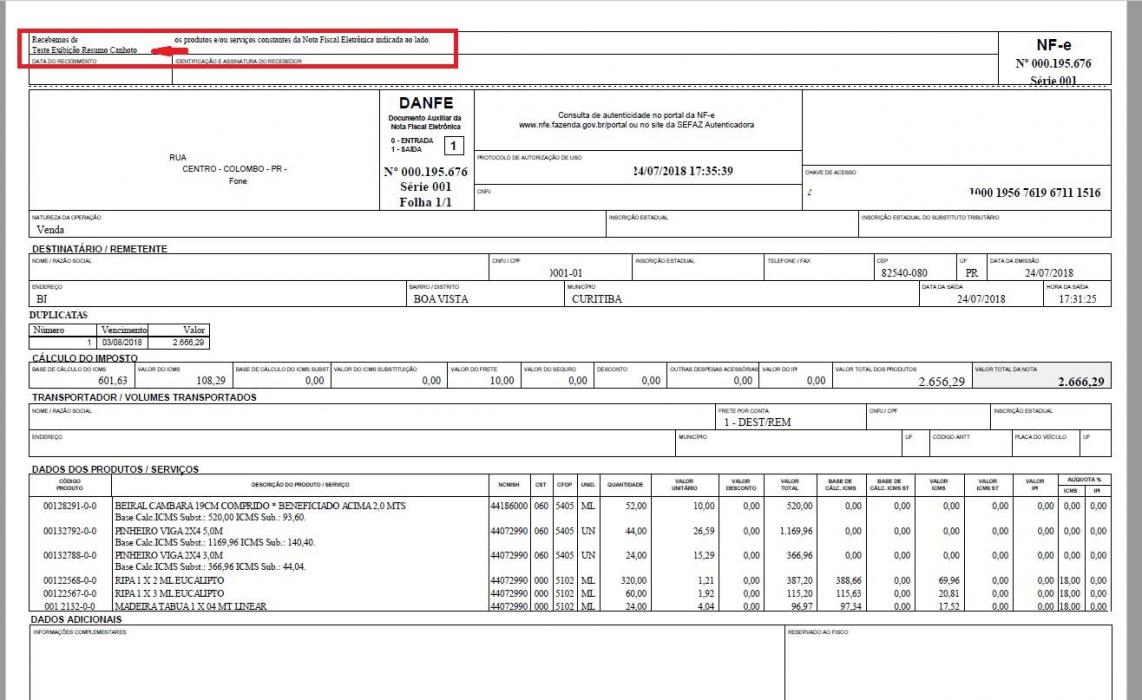This screenshot has height=700, width=1142.
Task: Click the Hora da Saída value 17:31:25
Action: tap(1077, 299)
